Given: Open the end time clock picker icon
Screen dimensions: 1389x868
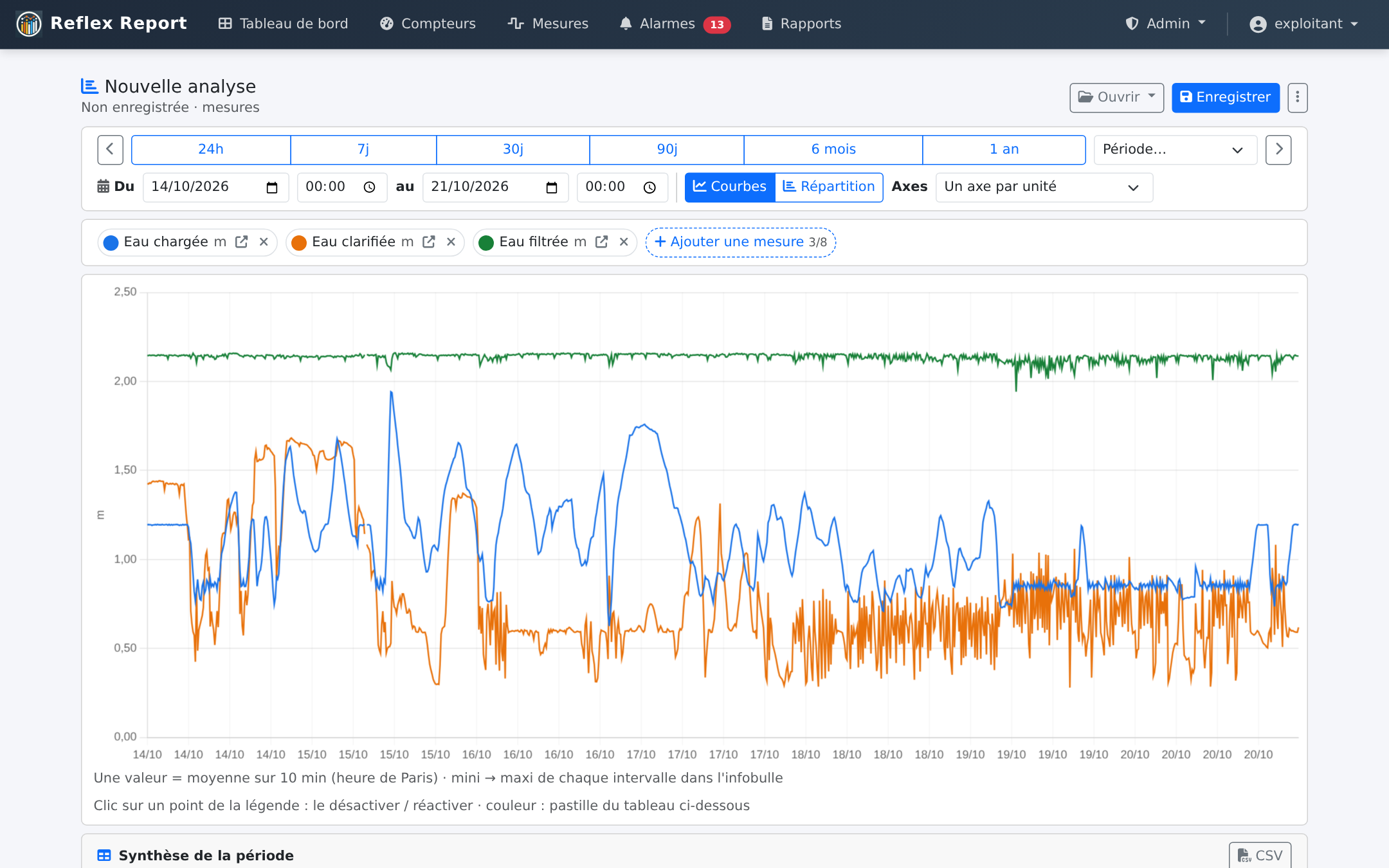Looking at the screenshot, I should coord(650,188).
